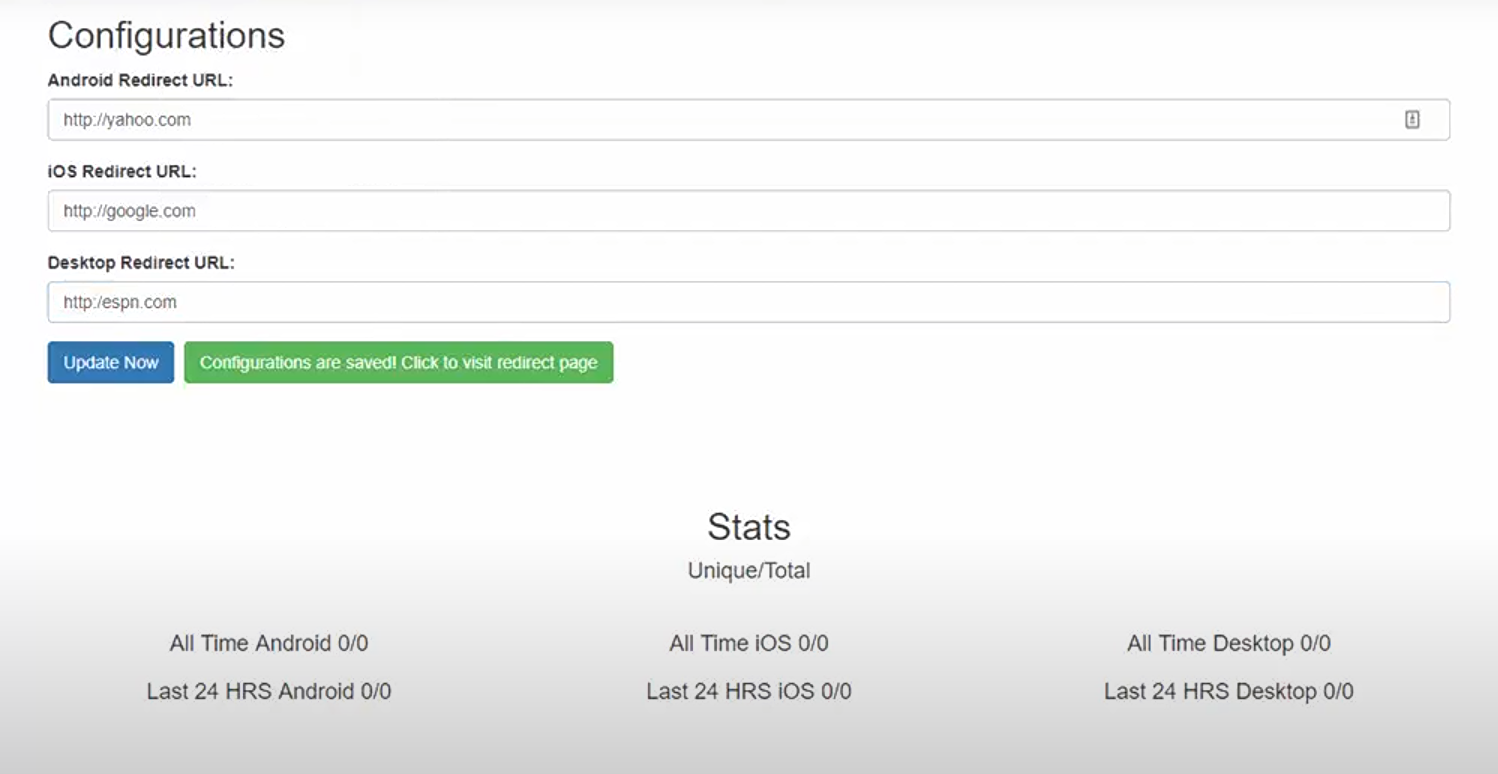Click the green Configurations are saved button
Image resolution: width=1498 pixels, height=774 pixels.
point(398,363)
